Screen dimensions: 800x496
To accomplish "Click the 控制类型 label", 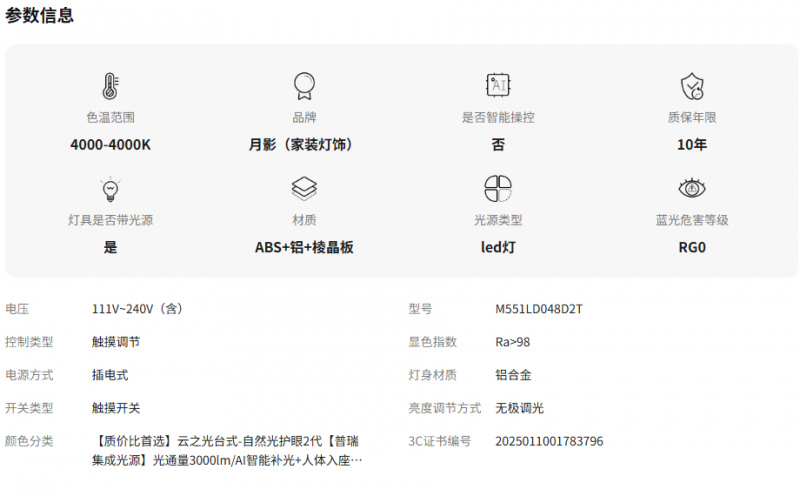I will click(x=29, y=342).
